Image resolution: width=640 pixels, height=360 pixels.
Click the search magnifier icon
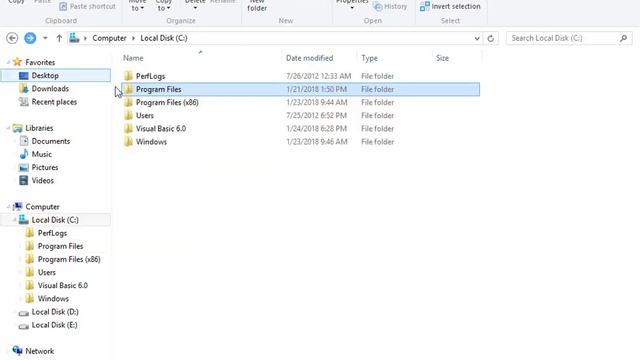[623, 38]
